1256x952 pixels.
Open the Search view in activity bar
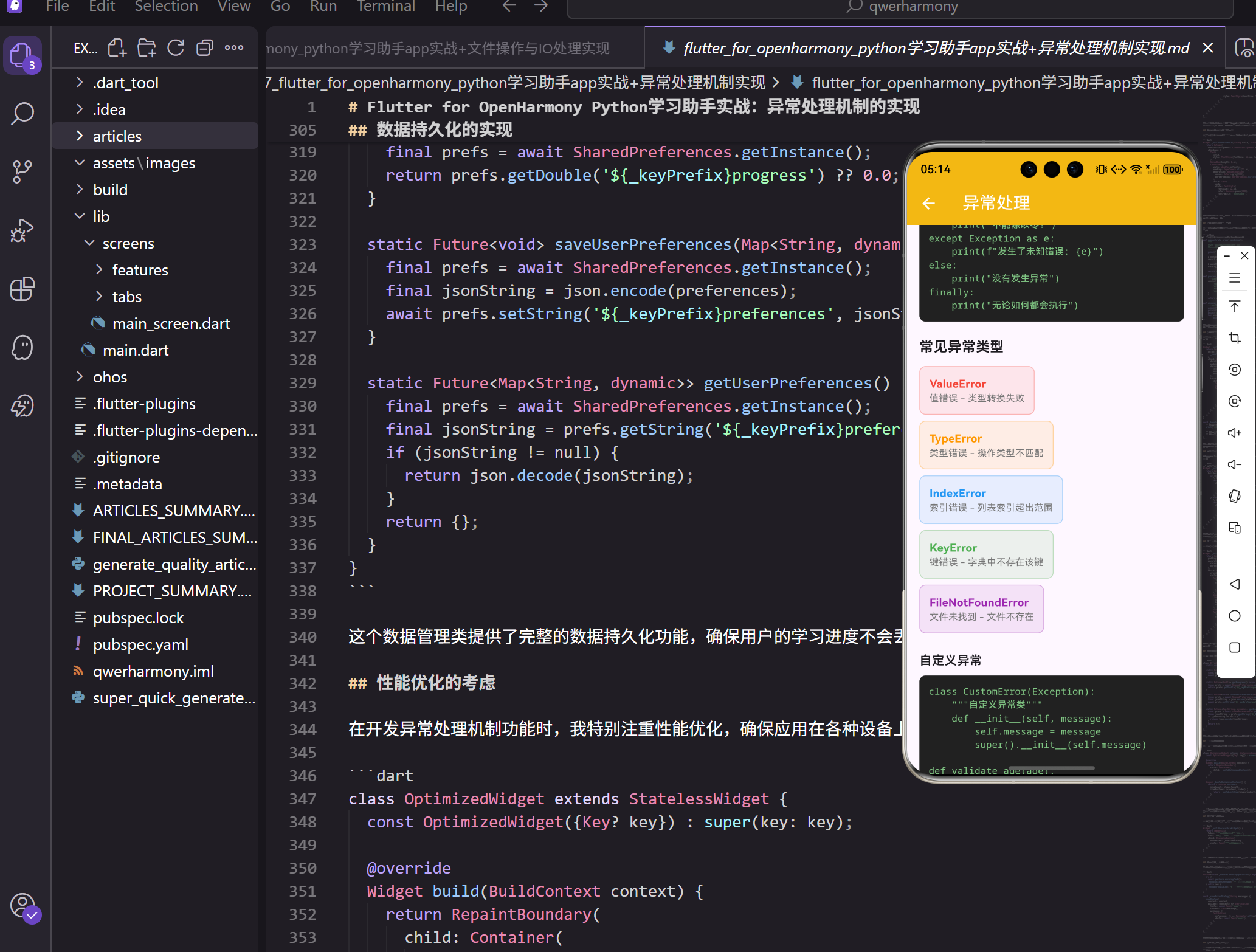click(22, 113)
